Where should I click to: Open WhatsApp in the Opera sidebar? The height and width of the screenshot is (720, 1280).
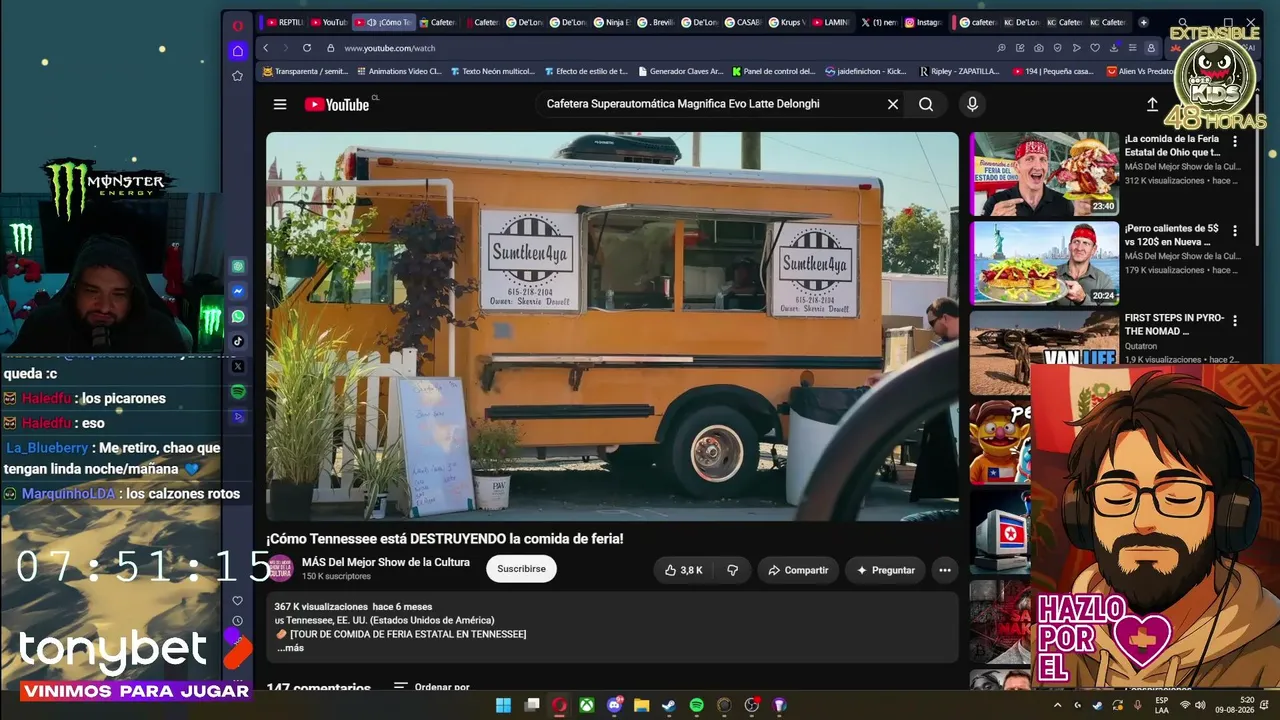pyautogui.click(x=238, y=316)
